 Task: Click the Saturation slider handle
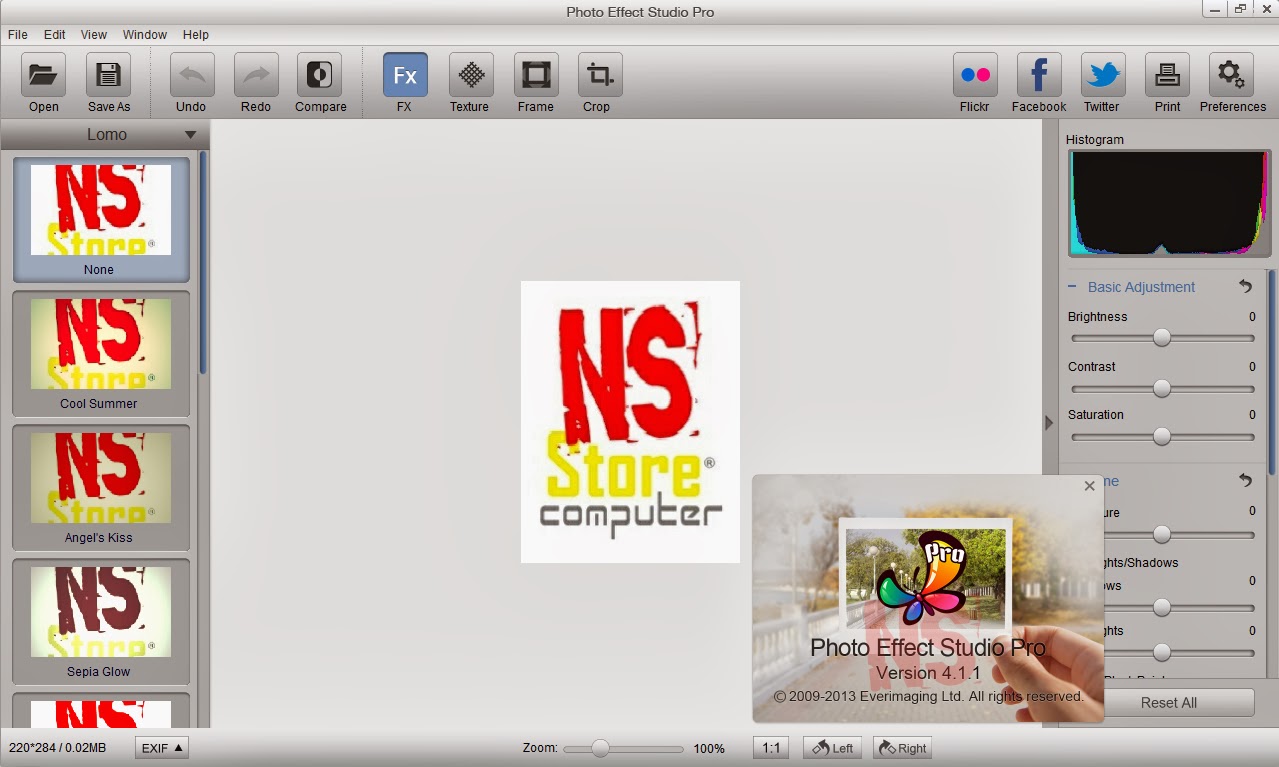click(x=1161, y=436)
